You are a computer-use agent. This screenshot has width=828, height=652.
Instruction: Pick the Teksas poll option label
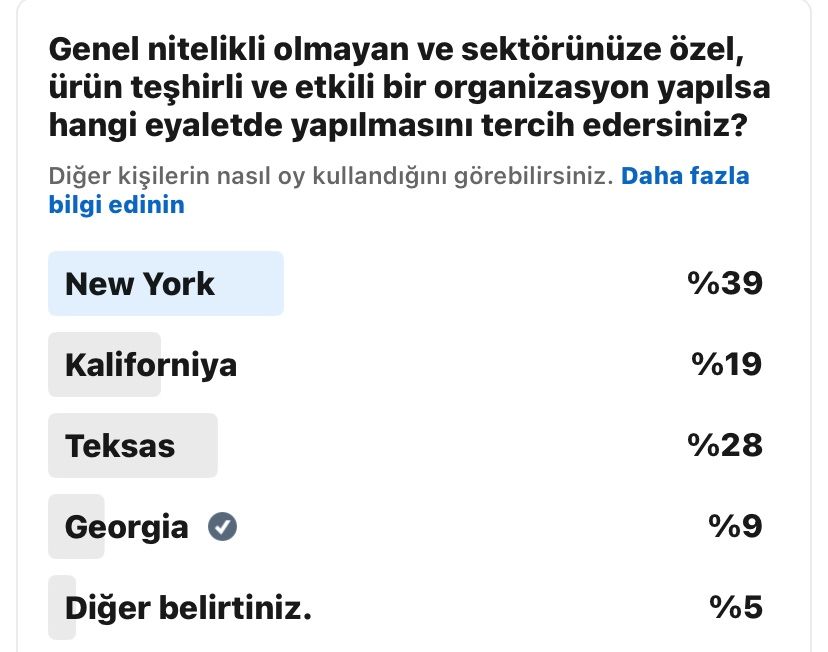pos(120,446)
